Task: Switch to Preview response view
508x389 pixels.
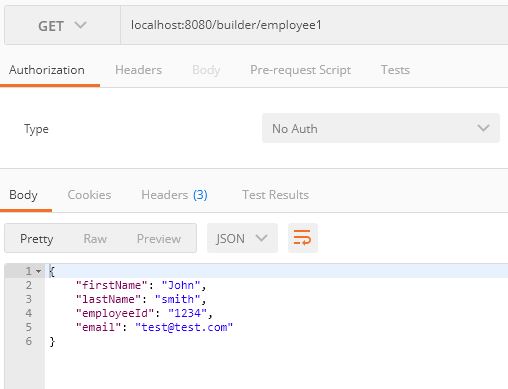Action: [x=159, y=239]
